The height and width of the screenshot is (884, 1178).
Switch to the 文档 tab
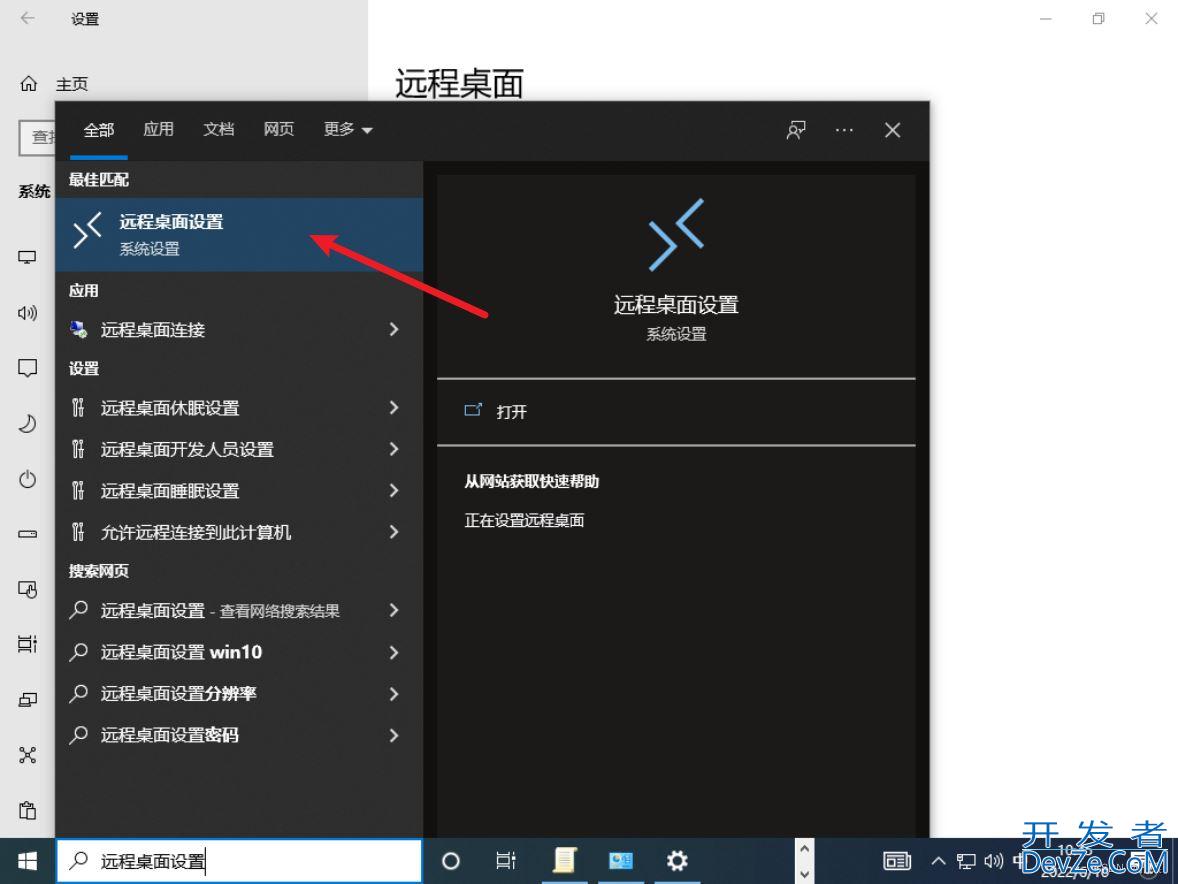click(x=218, y=130)
